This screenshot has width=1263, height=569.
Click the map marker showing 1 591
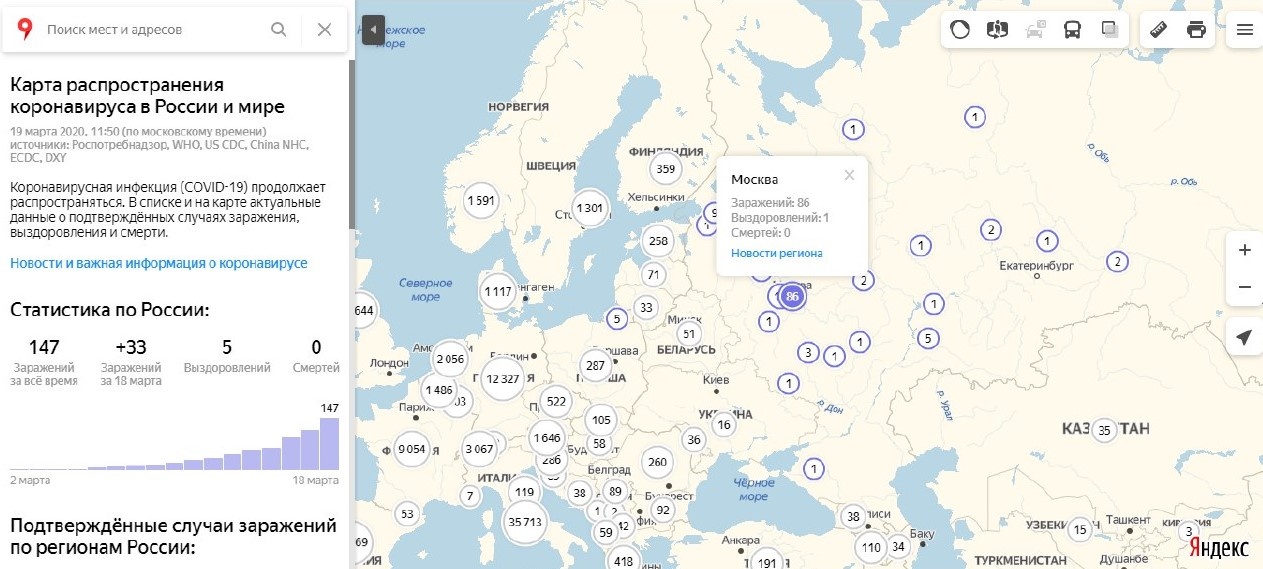[x=481, y=200]
